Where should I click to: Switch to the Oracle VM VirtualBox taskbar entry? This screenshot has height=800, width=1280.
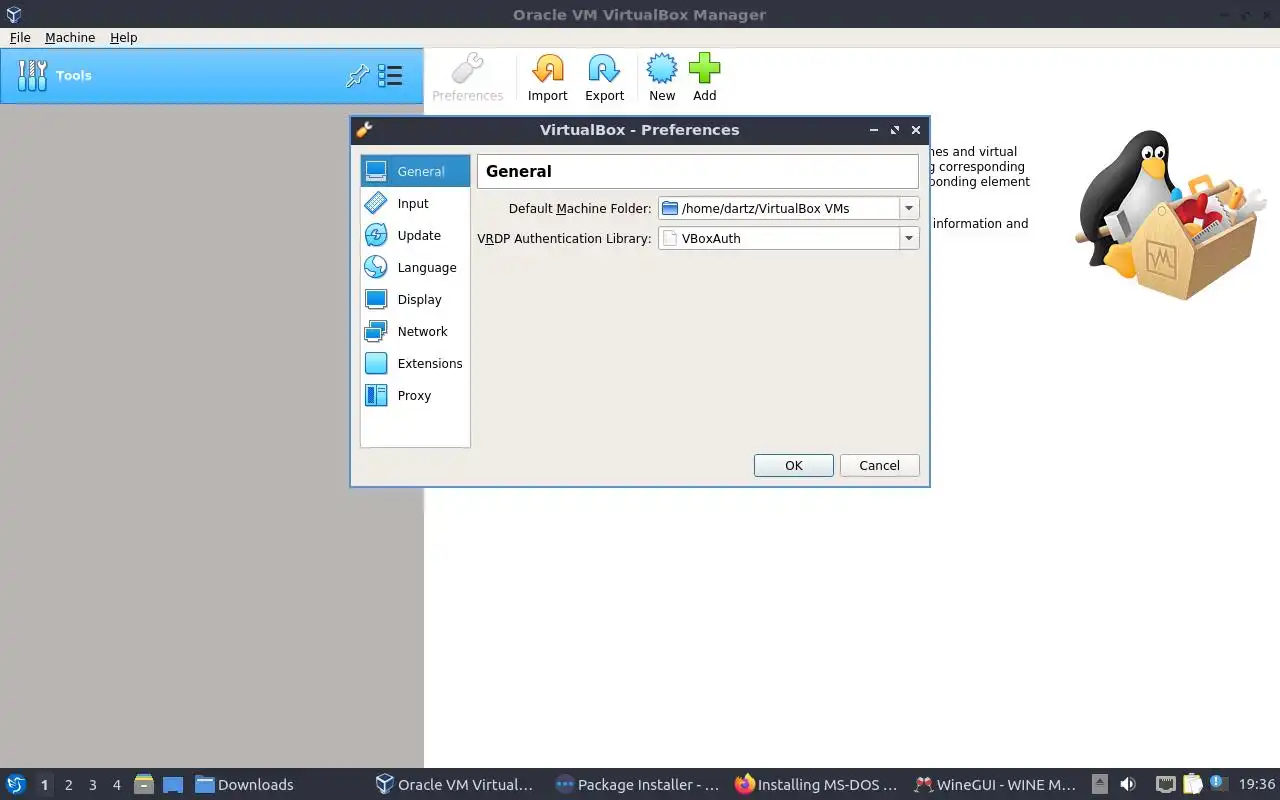point(455,784)
